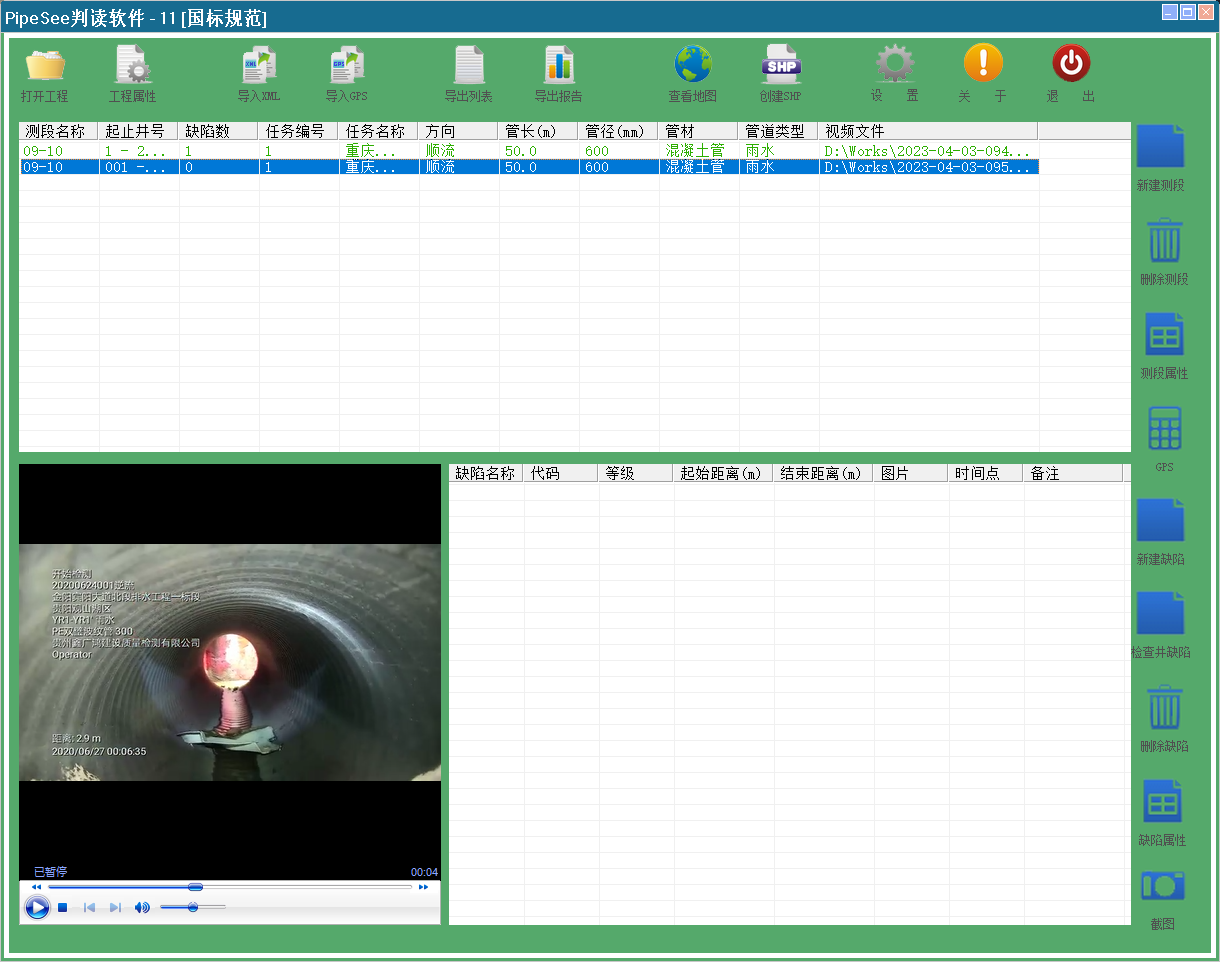Click the 图片 column header
1220x962 pixels.
click(x=911, y=473)
